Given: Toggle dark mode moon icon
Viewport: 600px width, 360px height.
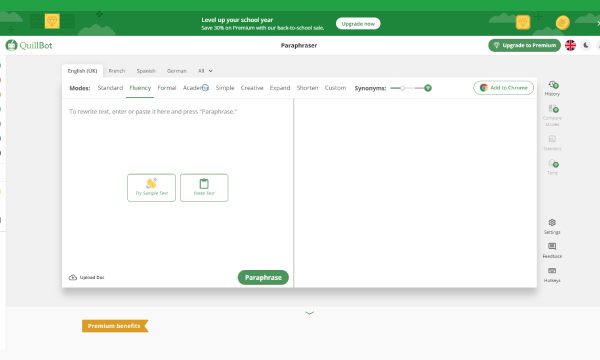Looking at the screenshot, I should (x=586, y=45).
